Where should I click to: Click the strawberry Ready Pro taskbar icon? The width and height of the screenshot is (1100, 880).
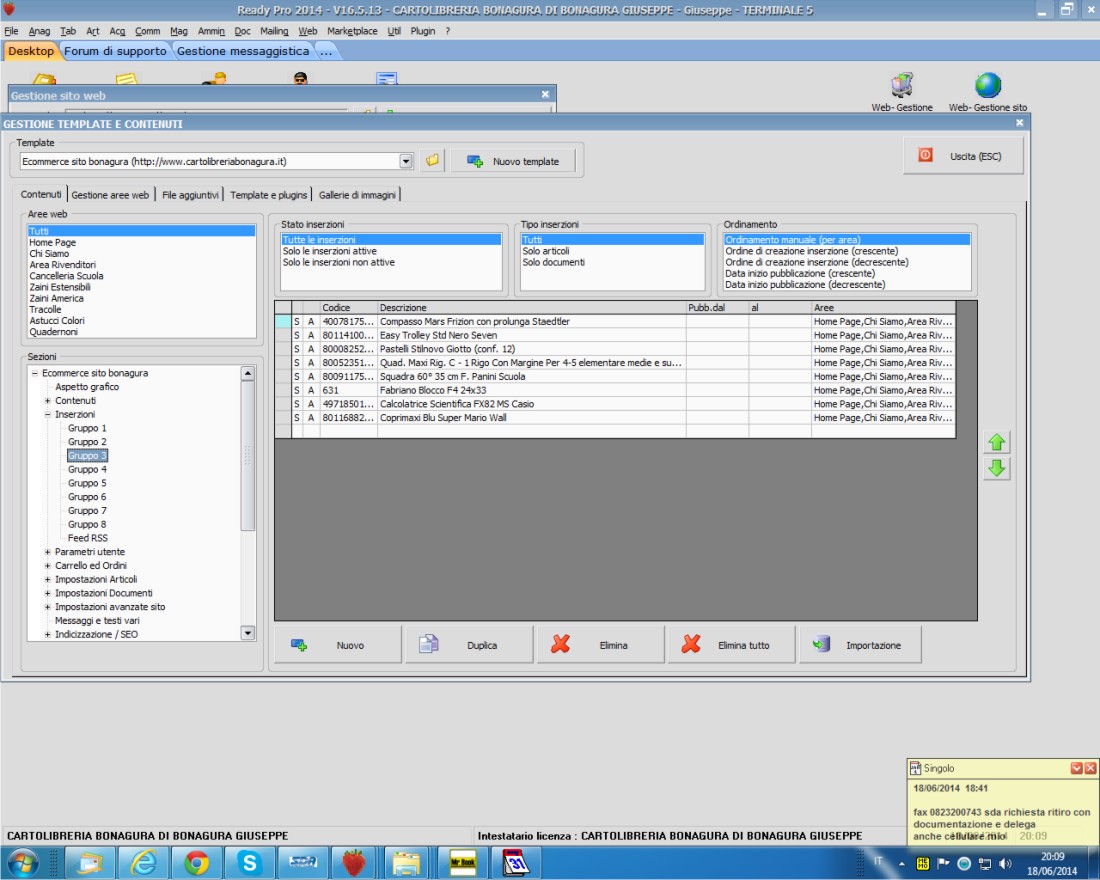click(354, 862)
